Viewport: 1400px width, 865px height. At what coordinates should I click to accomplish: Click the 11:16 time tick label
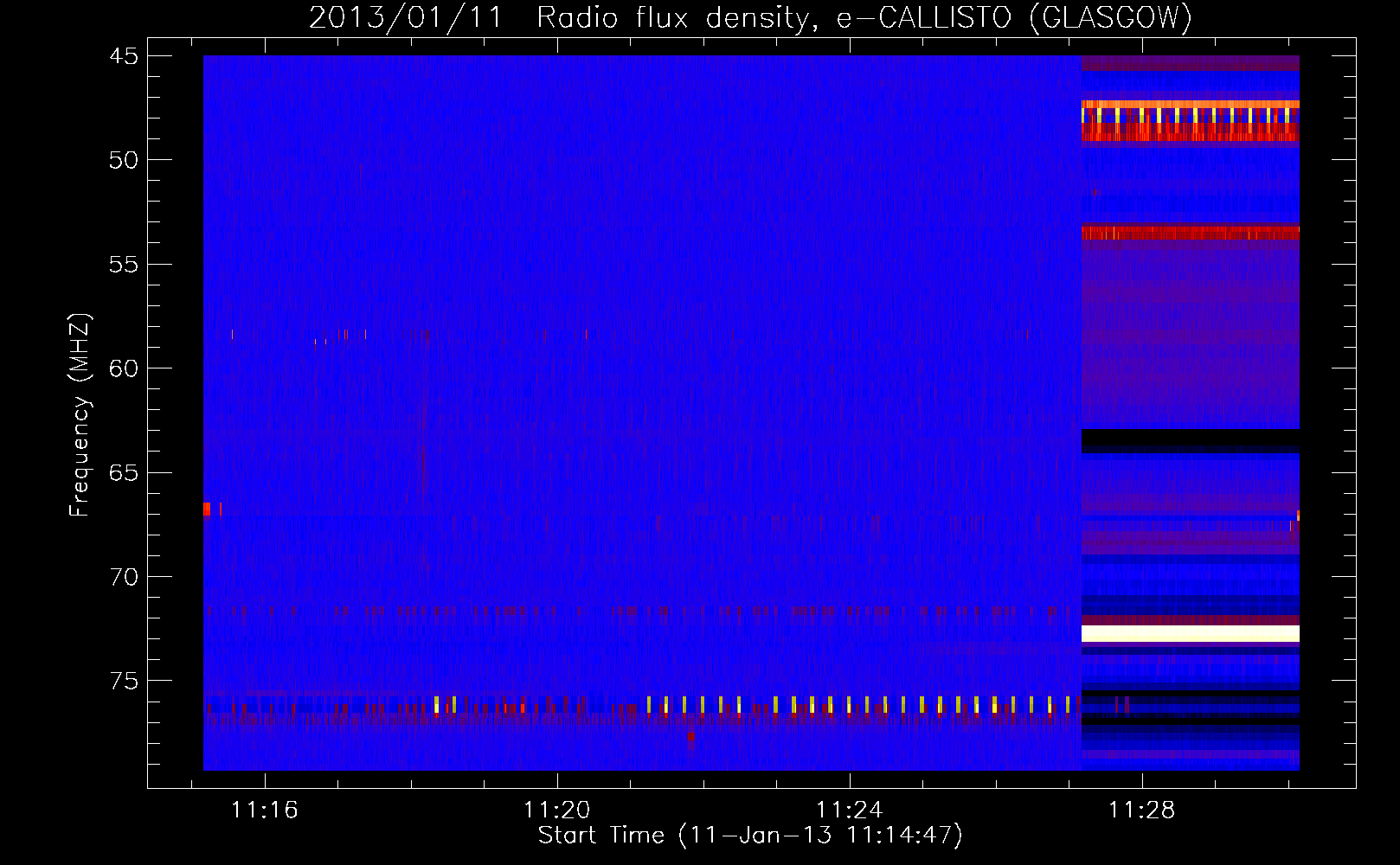click(x=265, y=810)
